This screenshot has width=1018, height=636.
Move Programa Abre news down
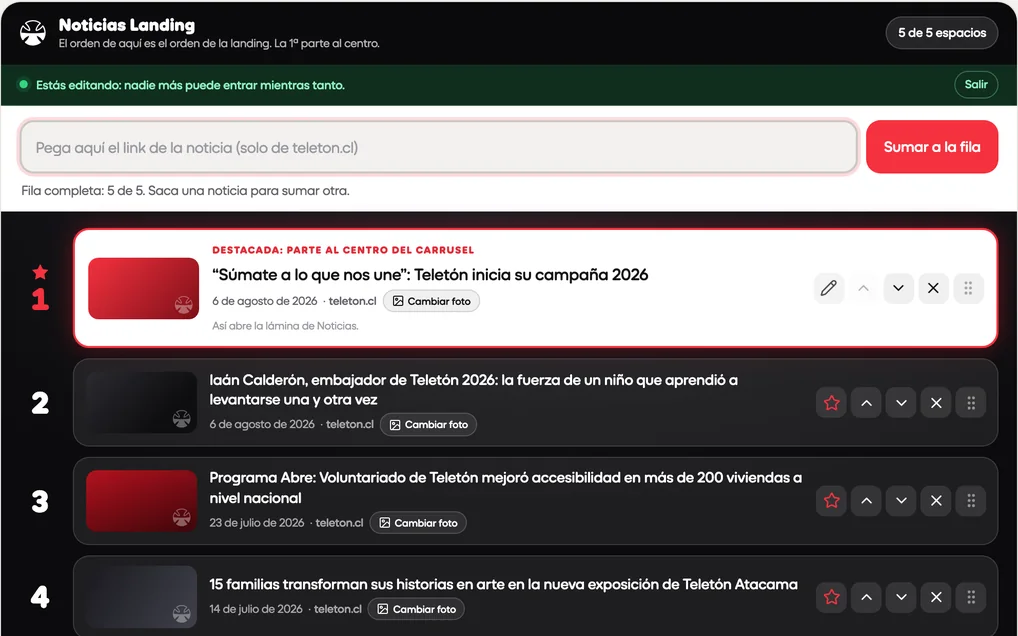[901, 500]
